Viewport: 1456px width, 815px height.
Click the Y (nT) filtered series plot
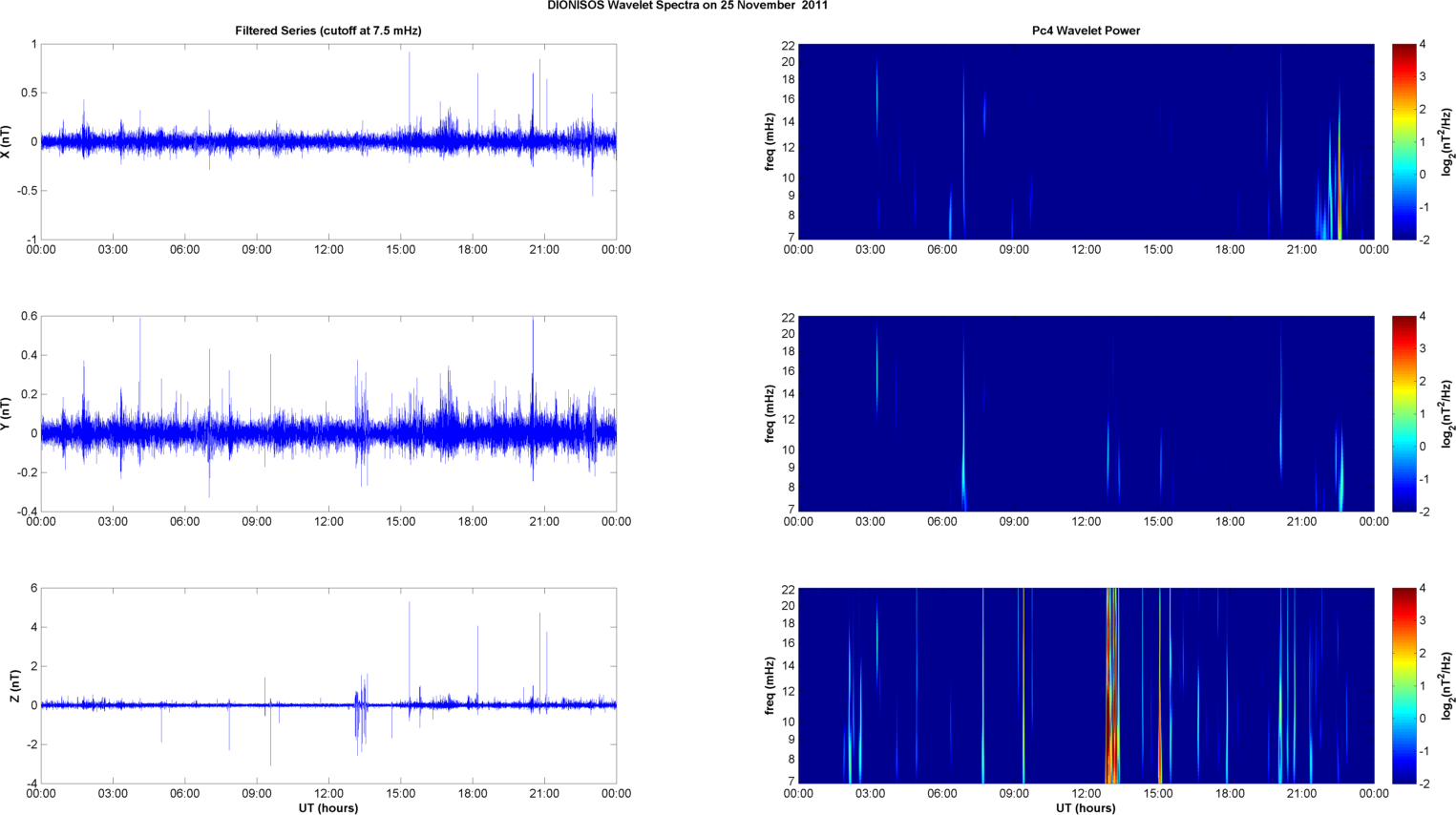click(x=328, y=413)
